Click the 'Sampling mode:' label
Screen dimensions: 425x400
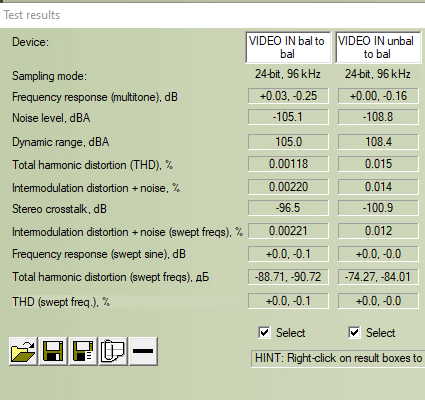click(49, 76)
